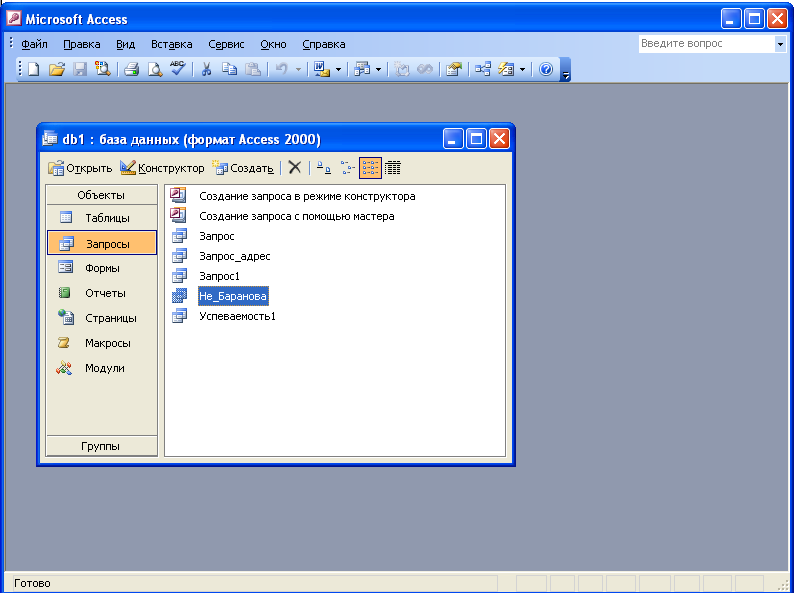Click the Code toolbar icon
The width and height of the screenshot is (794, 593).
(402, 69)
